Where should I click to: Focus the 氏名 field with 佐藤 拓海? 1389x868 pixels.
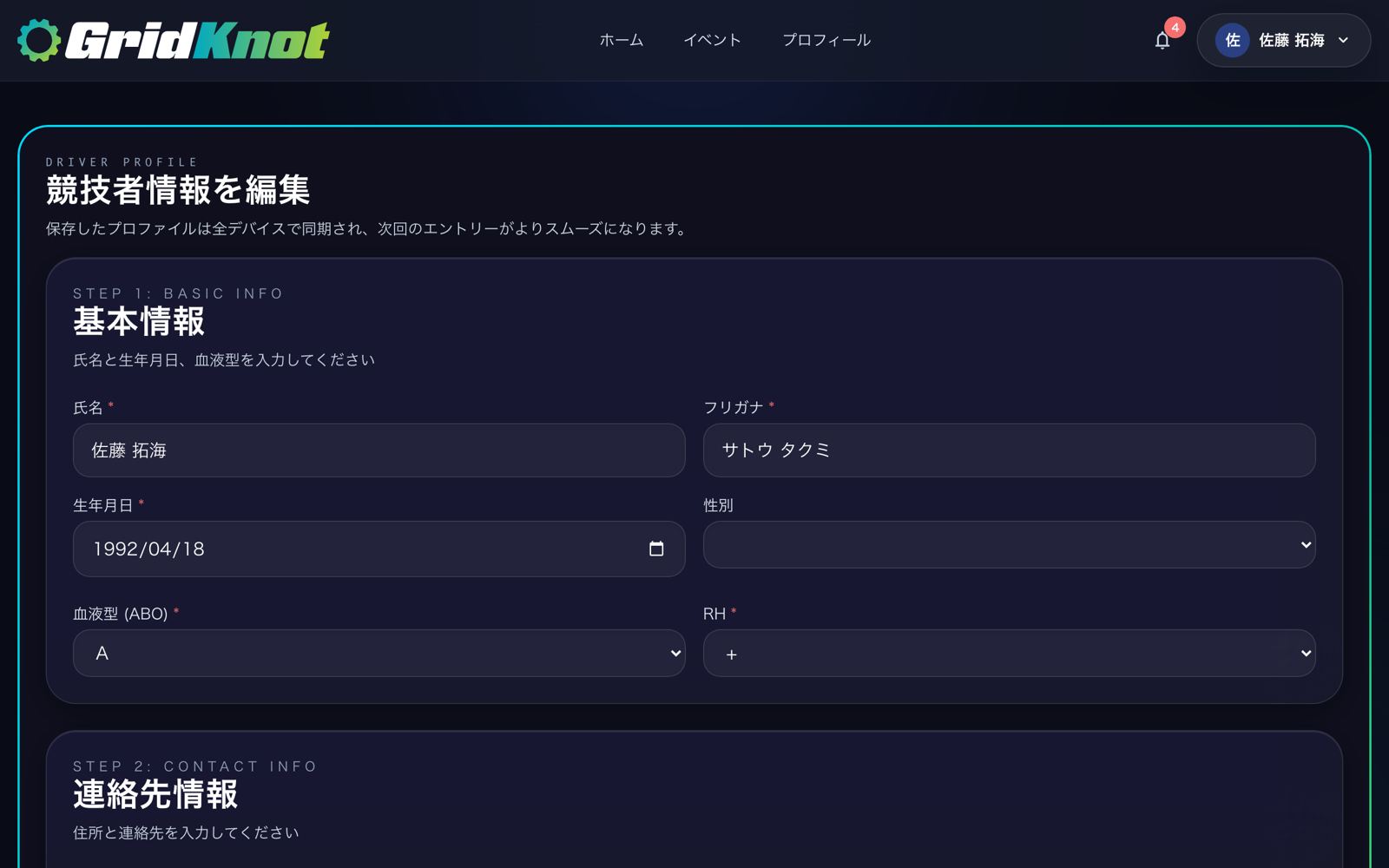click(x=379, y=450)
